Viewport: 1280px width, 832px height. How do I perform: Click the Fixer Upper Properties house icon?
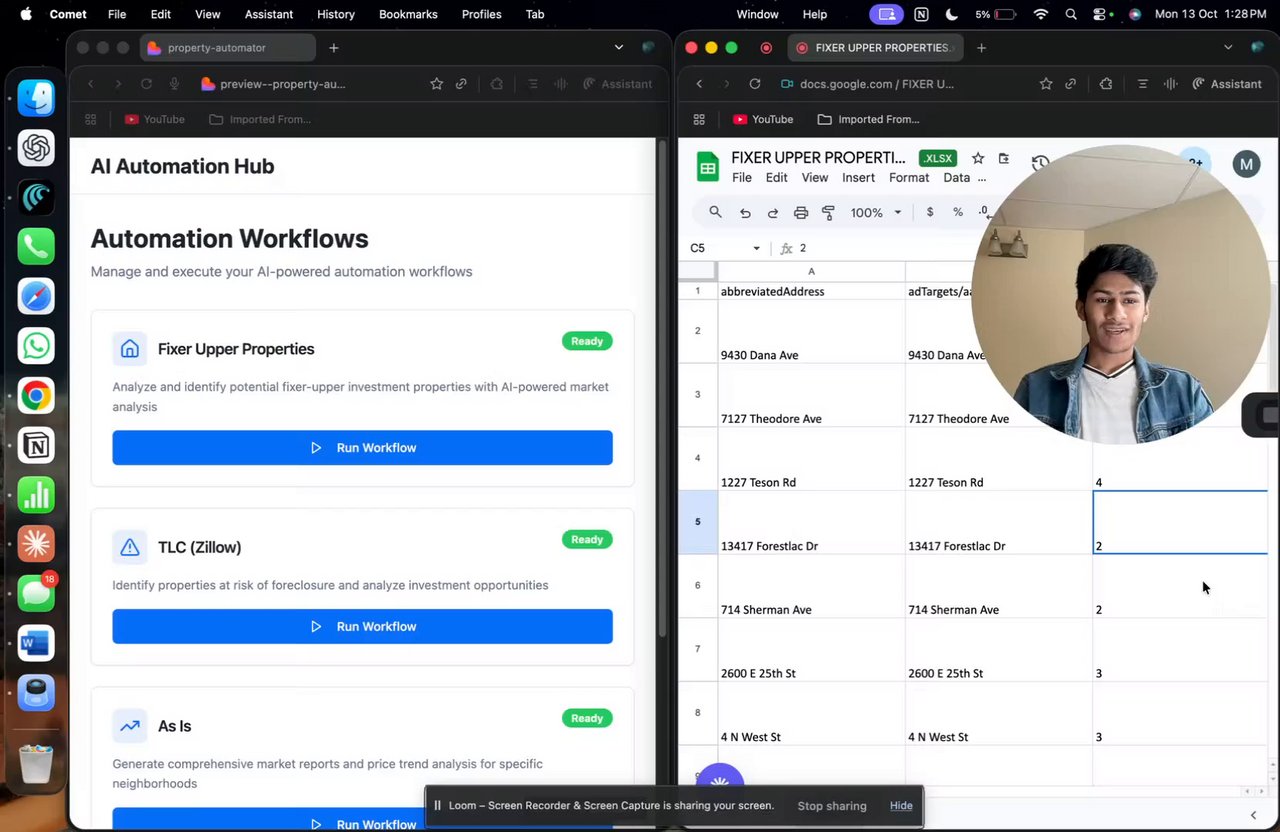pos(130,349)
